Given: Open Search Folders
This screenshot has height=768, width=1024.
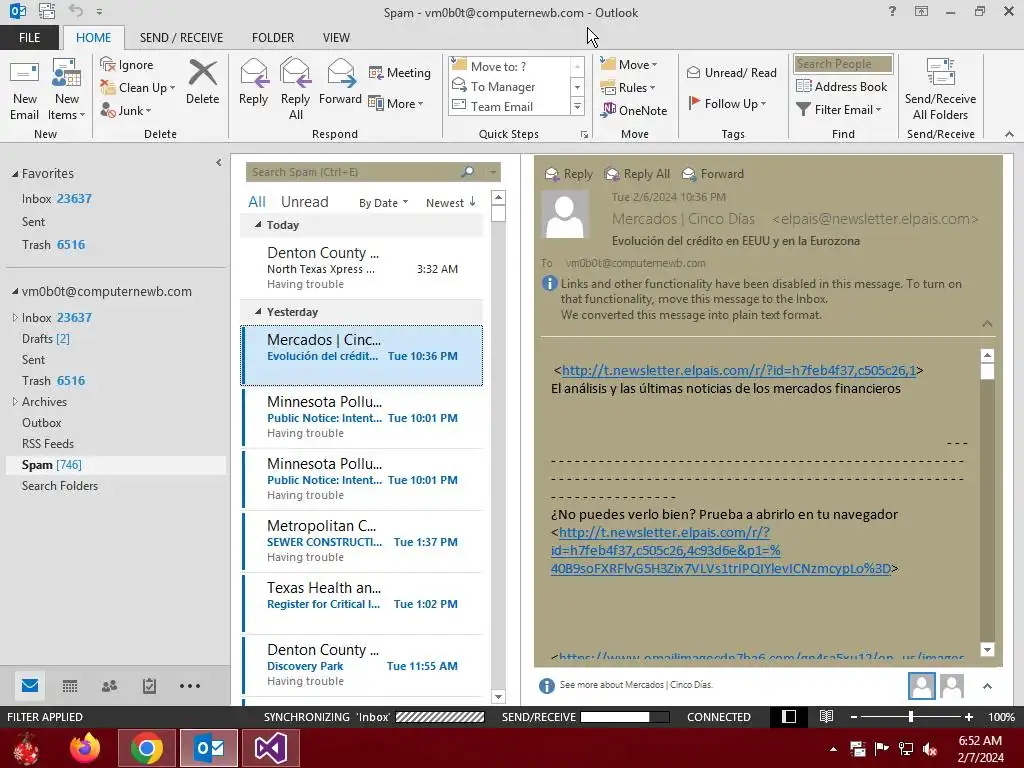Looking at the screenshot, I should click(x=60, y=485).
